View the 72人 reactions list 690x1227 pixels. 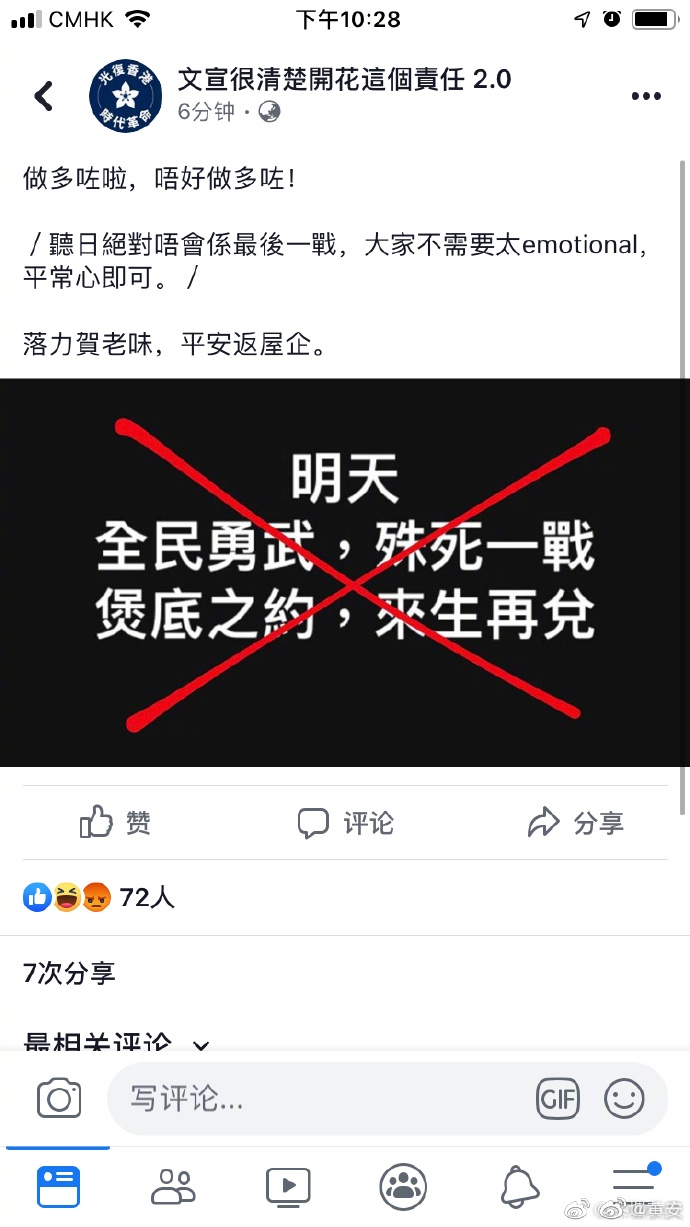pos(99,897)
